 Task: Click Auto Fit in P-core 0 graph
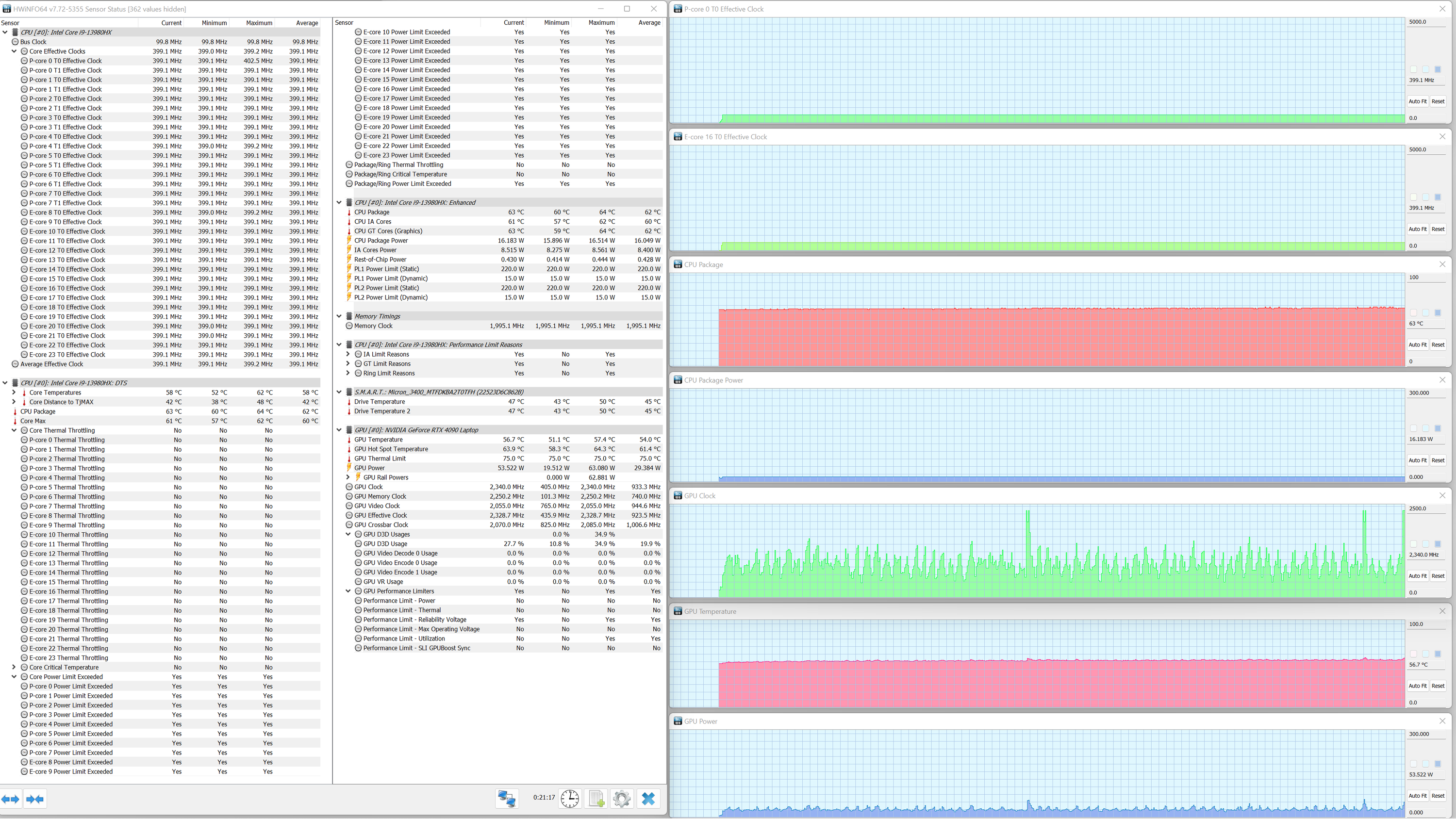(x=1417, y=101)
